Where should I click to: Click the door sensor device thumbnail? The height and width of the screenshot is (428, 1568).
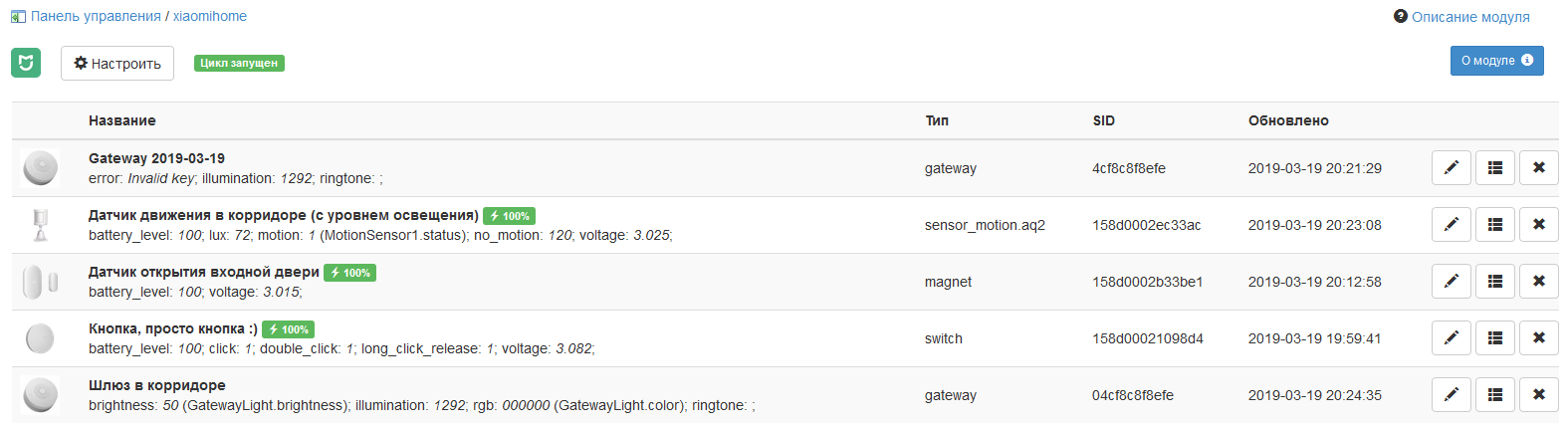pyautogui.click(x=41, y=282)
